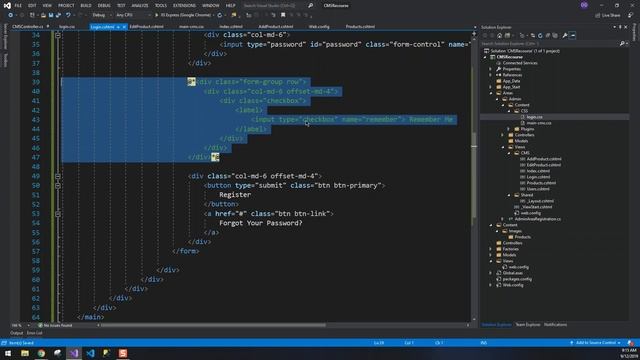Click the purple Visual Studio taskbar icon
The image size is (640, 360).
click(74, 353)
